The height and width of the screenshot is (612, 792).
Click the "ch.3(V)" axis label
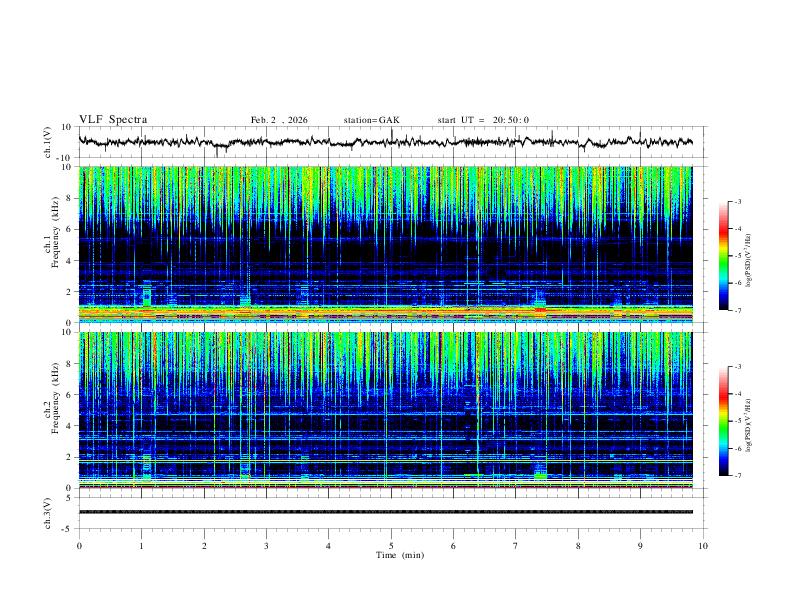[x=48, y=513]
